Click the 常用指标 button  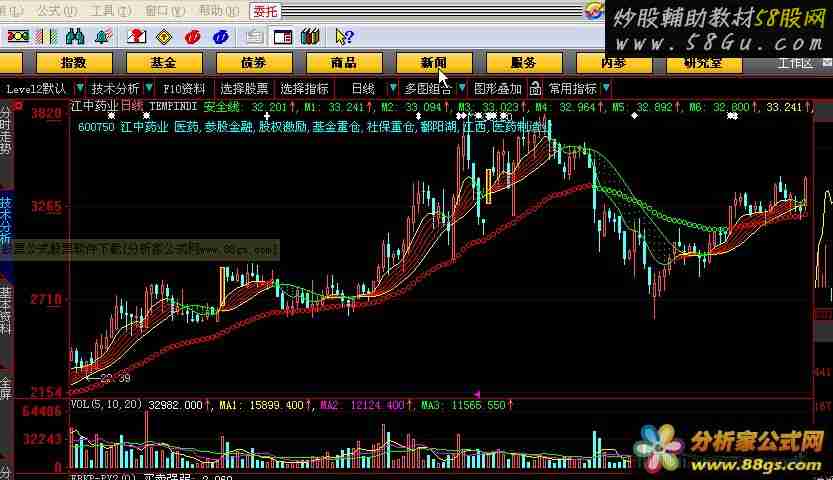573,89
